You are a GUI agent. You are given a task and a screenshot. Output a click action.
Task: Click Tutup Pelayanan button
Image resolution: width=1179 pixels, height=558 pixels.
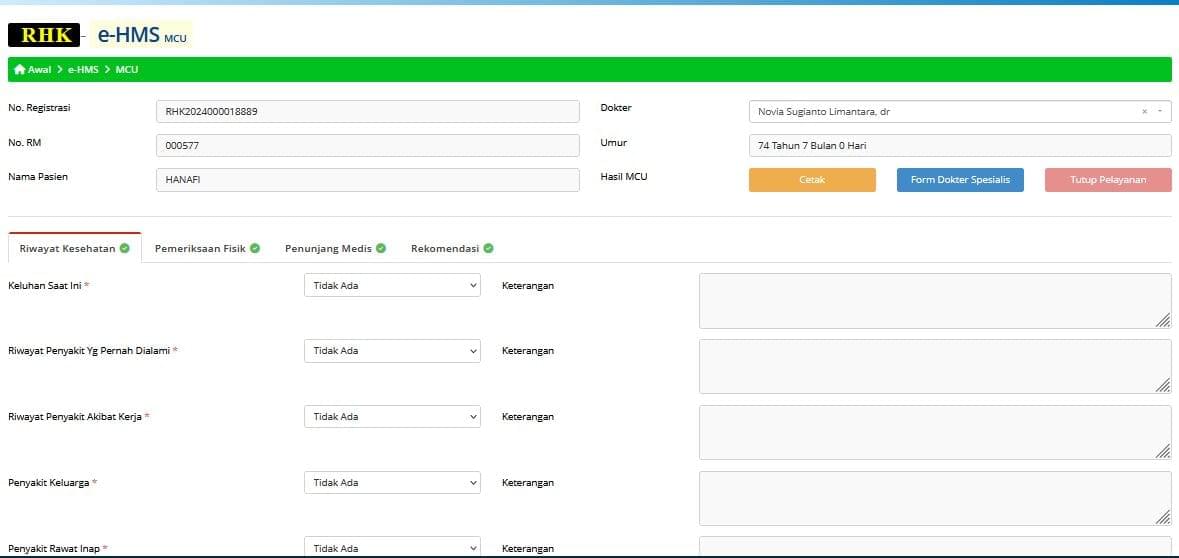tap(1107, 180)
